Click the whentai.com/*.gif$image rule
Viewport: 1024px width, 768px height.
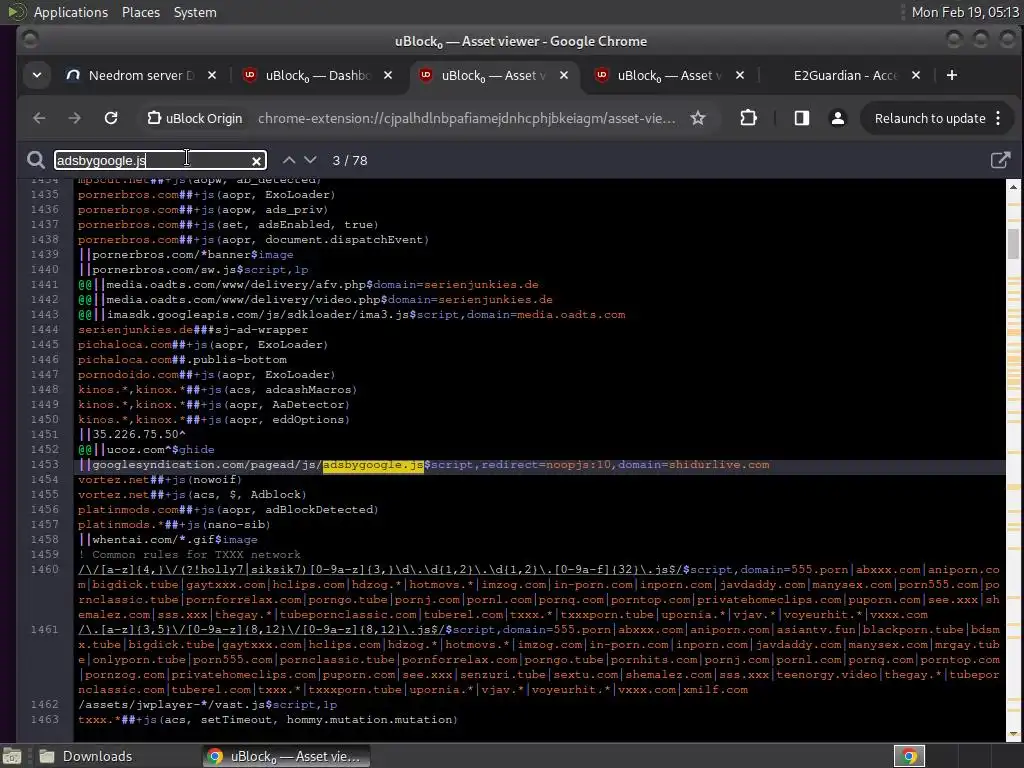(168, 539)
